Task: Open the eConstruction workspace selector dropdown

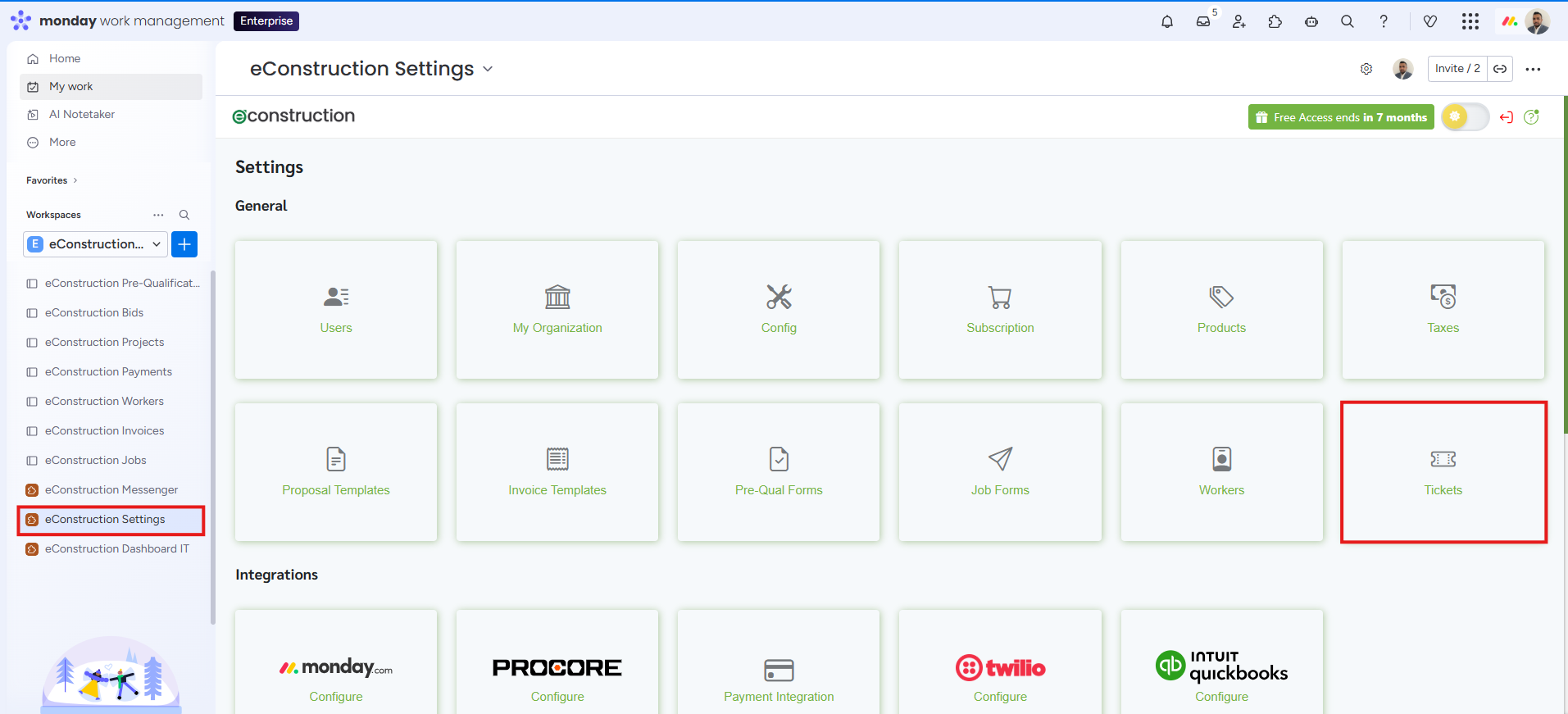Action: tap(96, 244)
